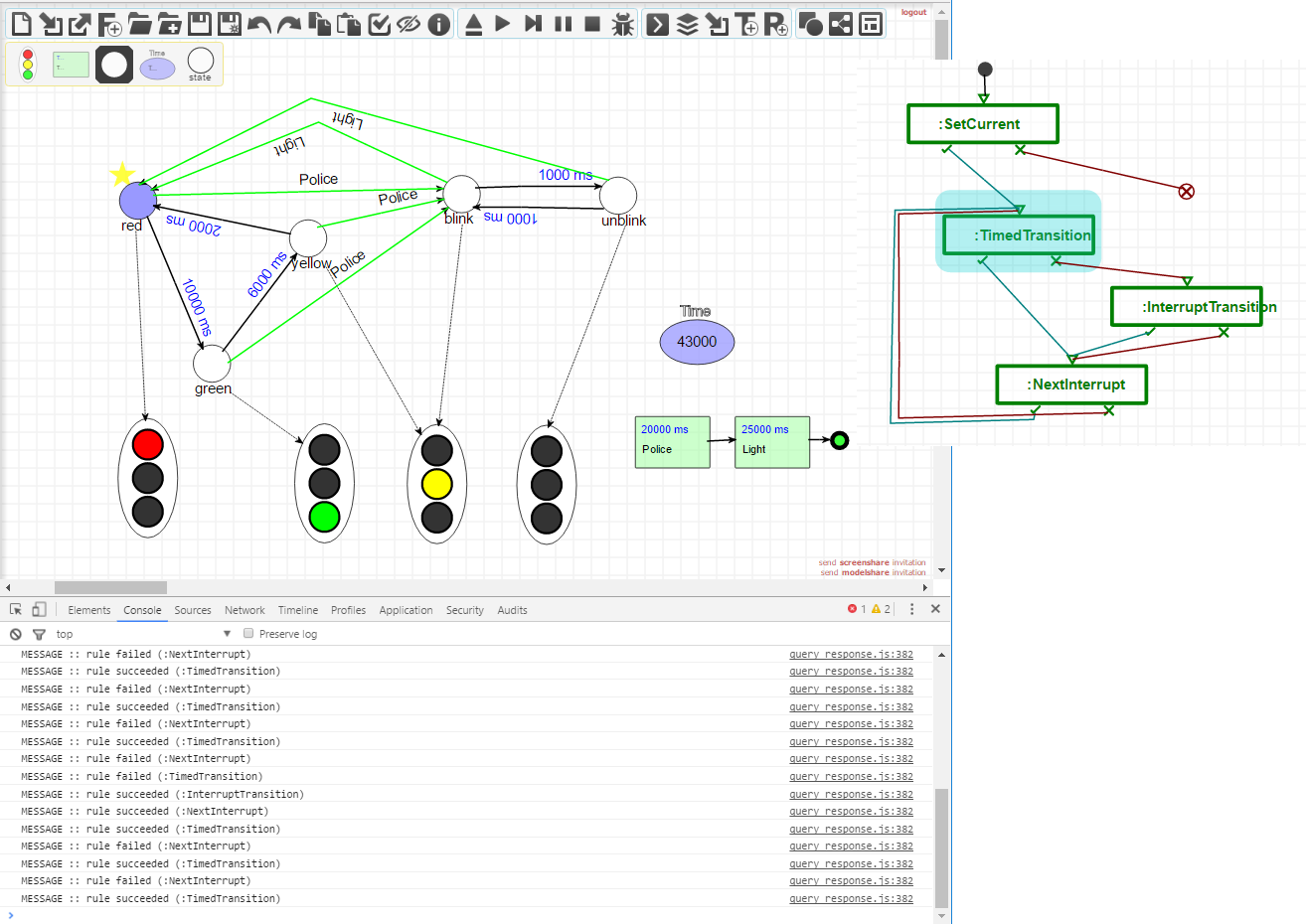Open the Elements tab in DevTools

(x=89, y=610)
